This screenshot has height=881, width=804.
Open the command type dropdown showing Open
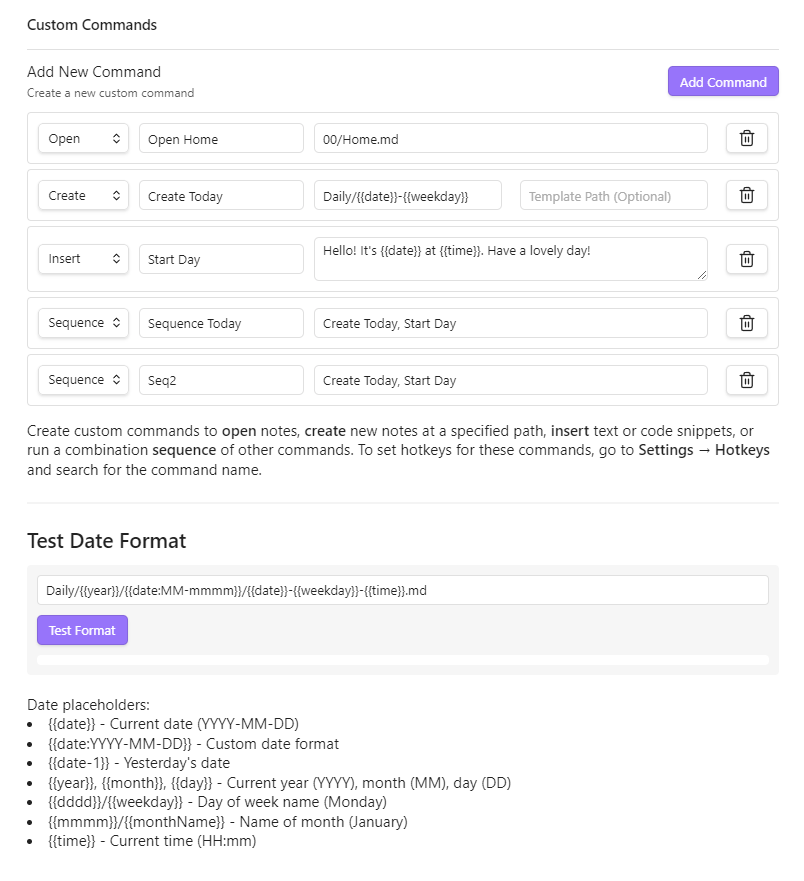(x=83, y=138)
